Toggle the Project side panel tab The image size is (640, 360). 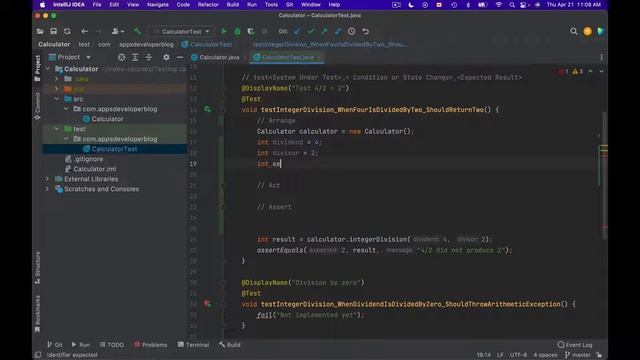tap(37, 68)
